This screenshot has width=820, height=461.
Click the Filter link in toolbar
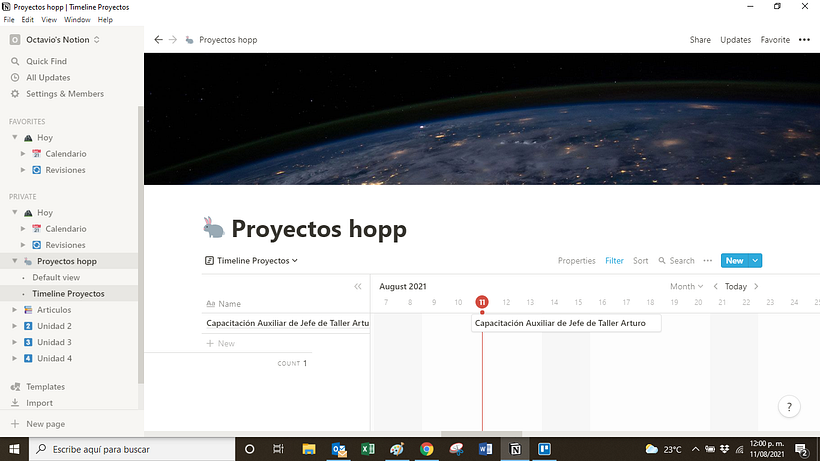(614, 261)
